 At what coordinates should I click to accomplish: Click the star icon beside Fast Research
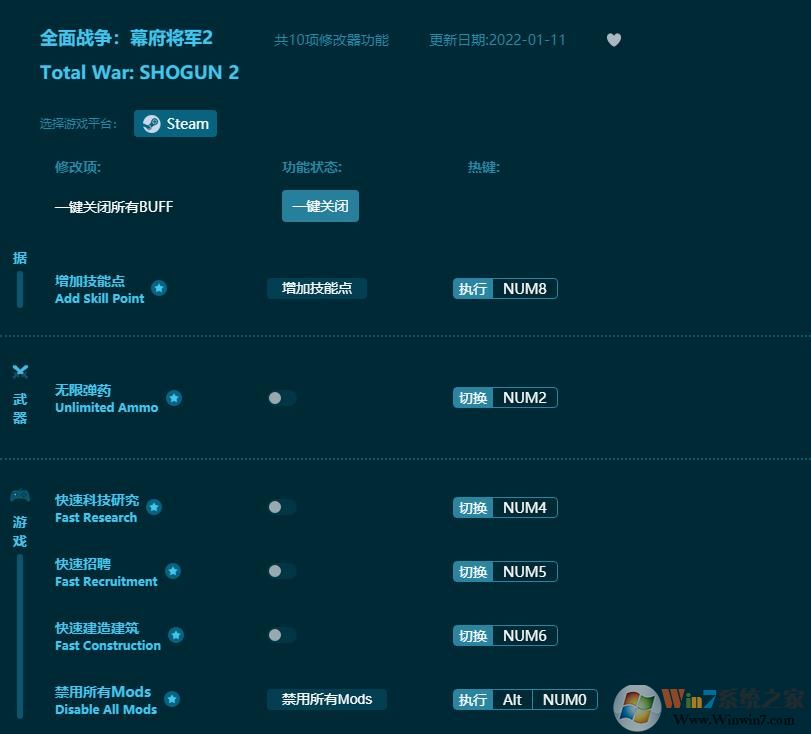click(x=155, y=508)
